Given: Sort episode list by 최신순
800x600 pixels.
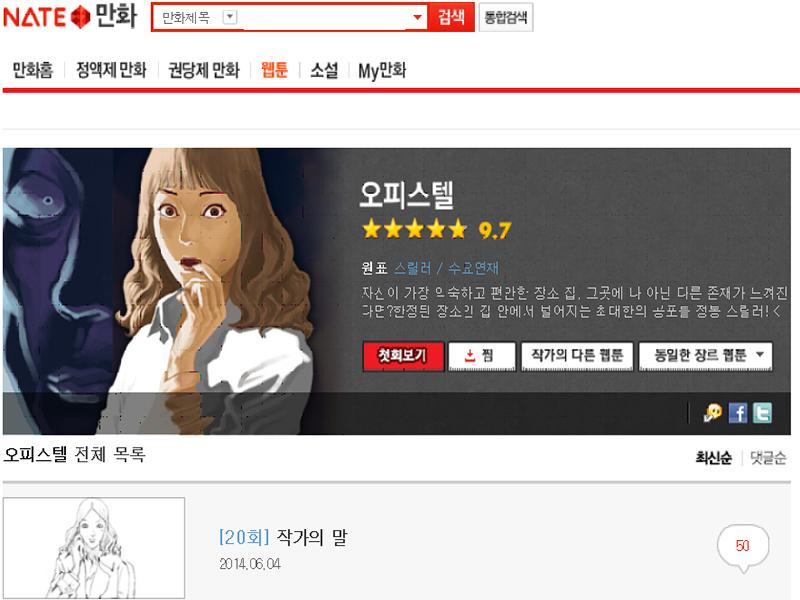Looking at the screenshot, I should coord(713,458).
